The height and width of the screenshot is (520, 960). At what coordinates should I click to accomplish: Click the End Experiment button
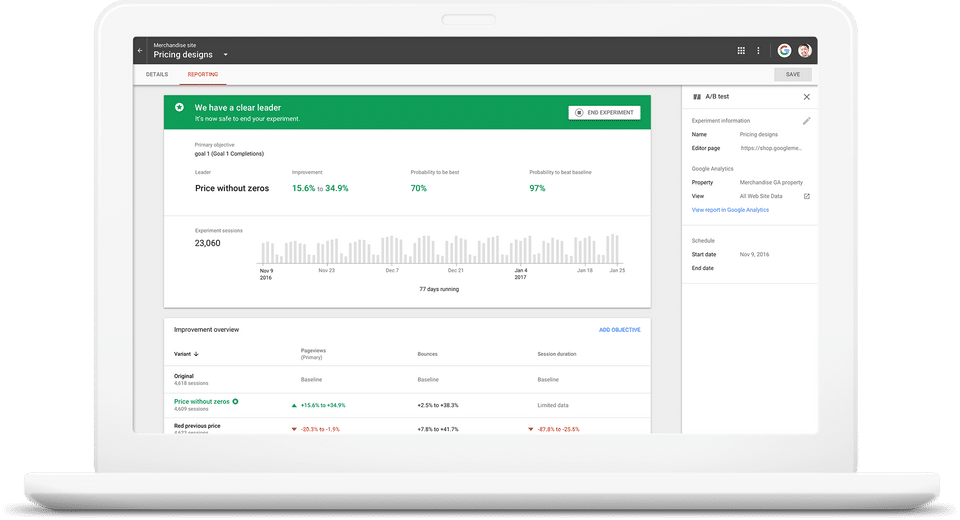click(x=604, y=113)
